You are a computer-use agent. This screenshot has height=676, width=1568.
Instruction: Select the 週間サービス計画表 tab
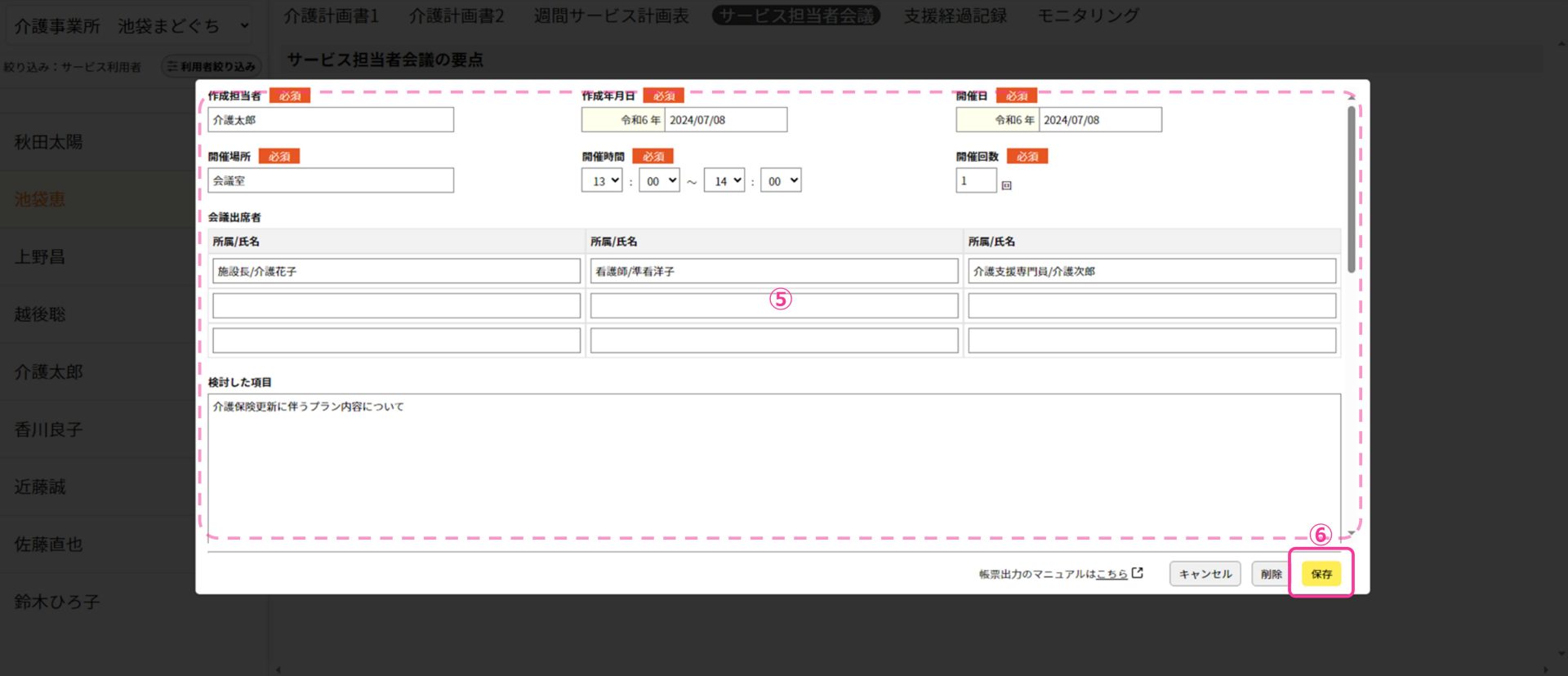coord(611,16)
